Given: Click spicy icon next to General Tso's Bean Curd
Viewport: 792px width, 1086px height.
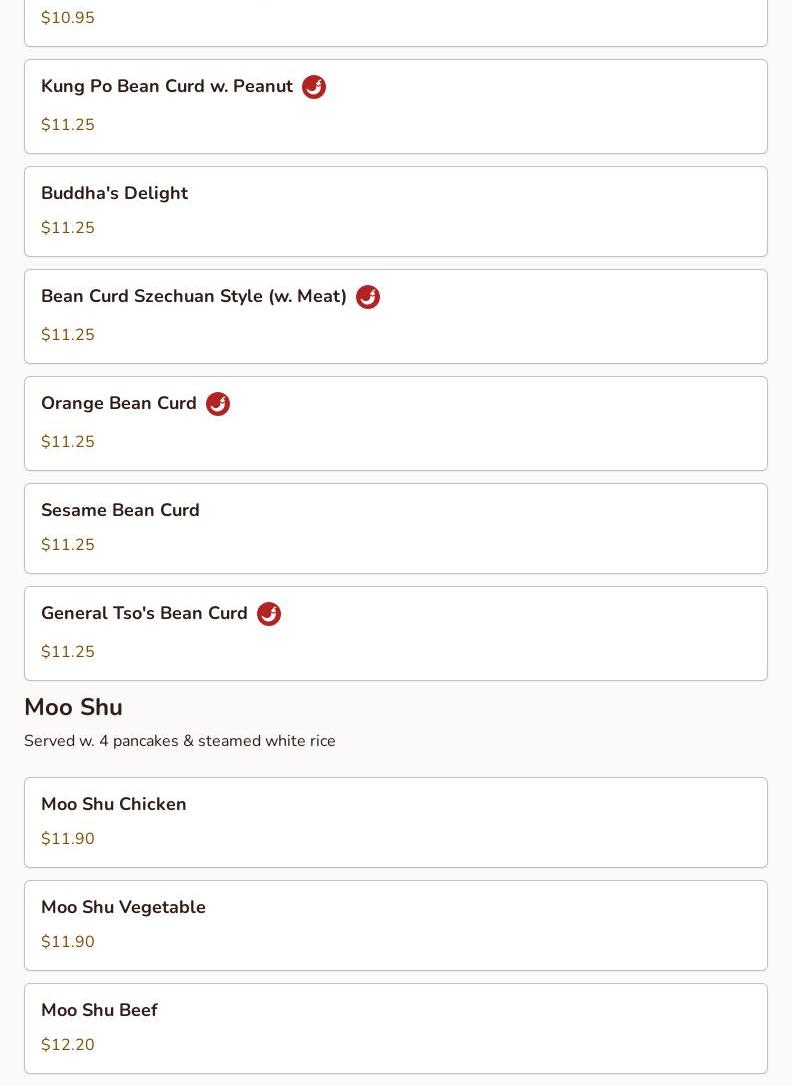Looking at the screenshot, I should tap(269, 614).
